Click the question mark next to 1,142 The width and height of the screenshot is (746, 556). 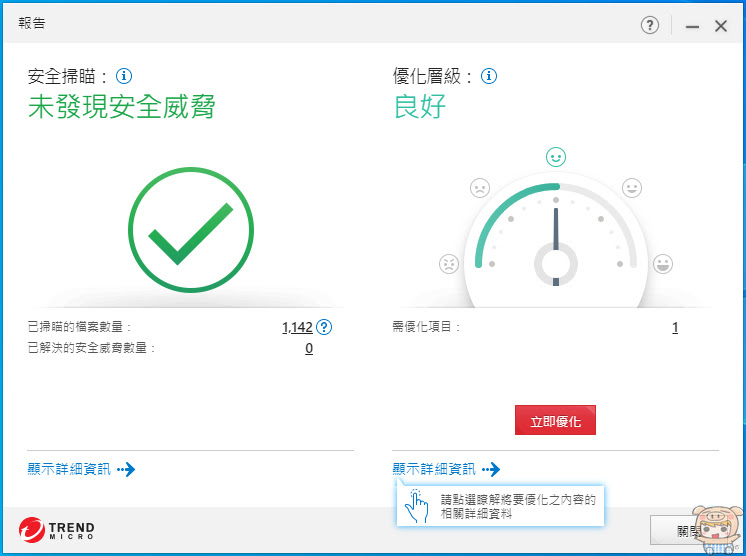[324, 327]
